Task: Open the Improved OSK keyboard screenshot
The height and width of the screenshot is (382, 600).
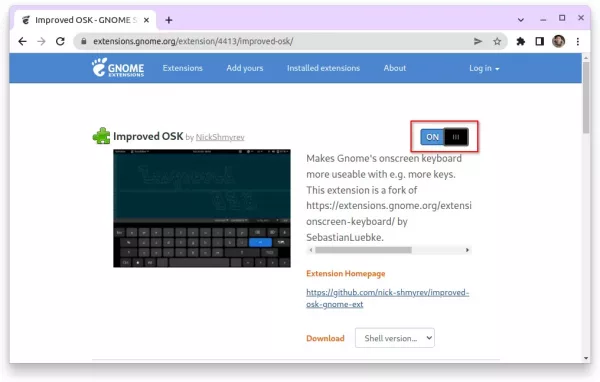Action: (x=202, y=208)
